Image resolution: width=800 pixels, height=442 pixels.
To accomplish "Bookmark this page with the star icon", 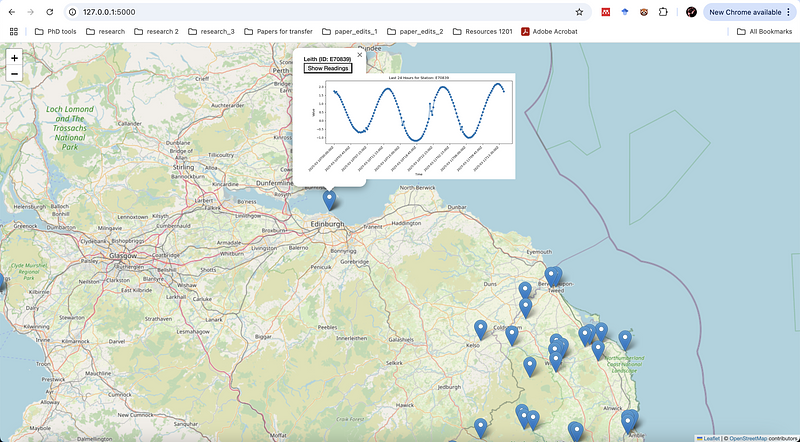I will [x=579, y=12].
